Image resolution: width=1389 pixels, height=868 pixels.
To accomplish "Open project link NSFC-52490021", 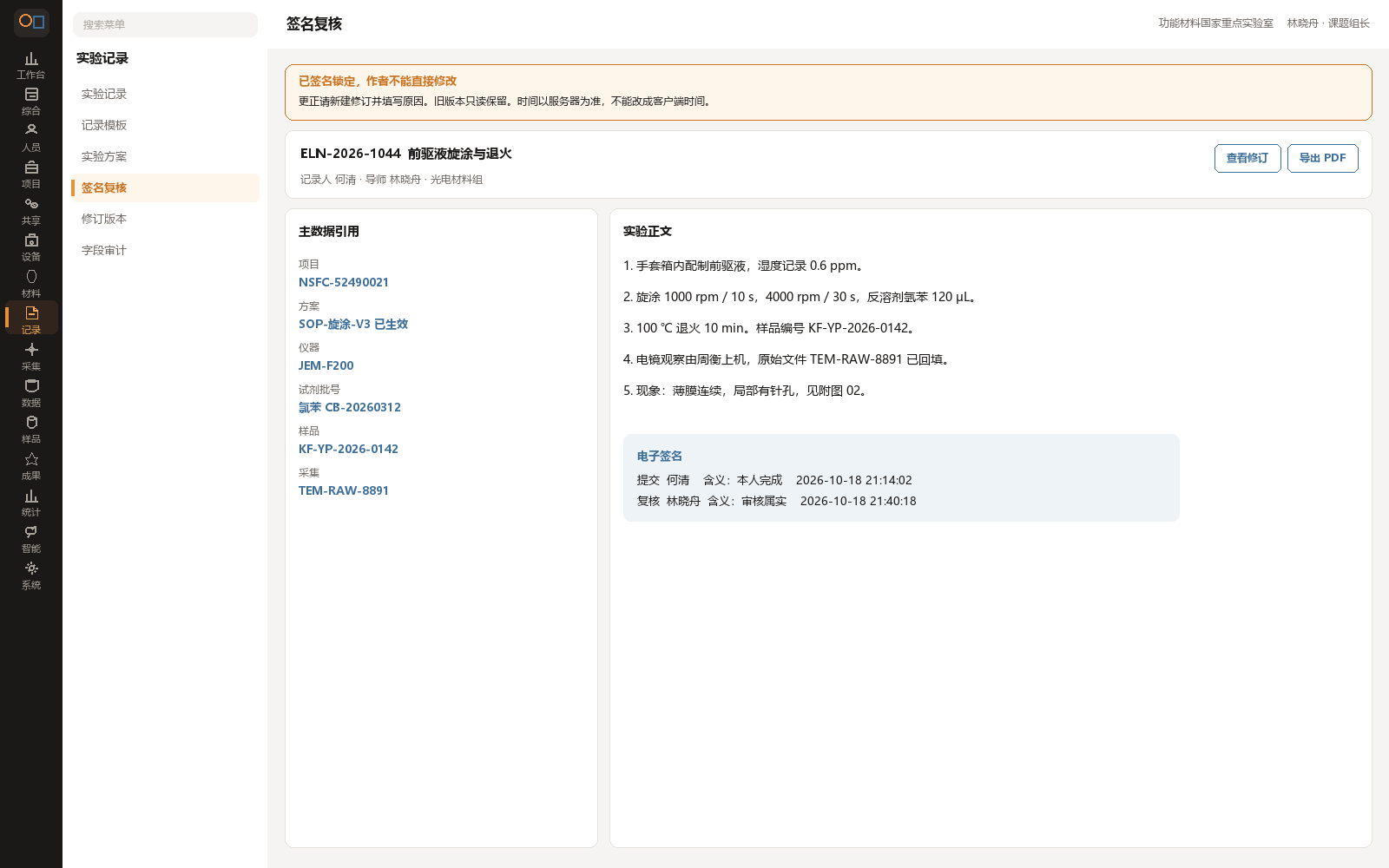I will tap(344, 282).
